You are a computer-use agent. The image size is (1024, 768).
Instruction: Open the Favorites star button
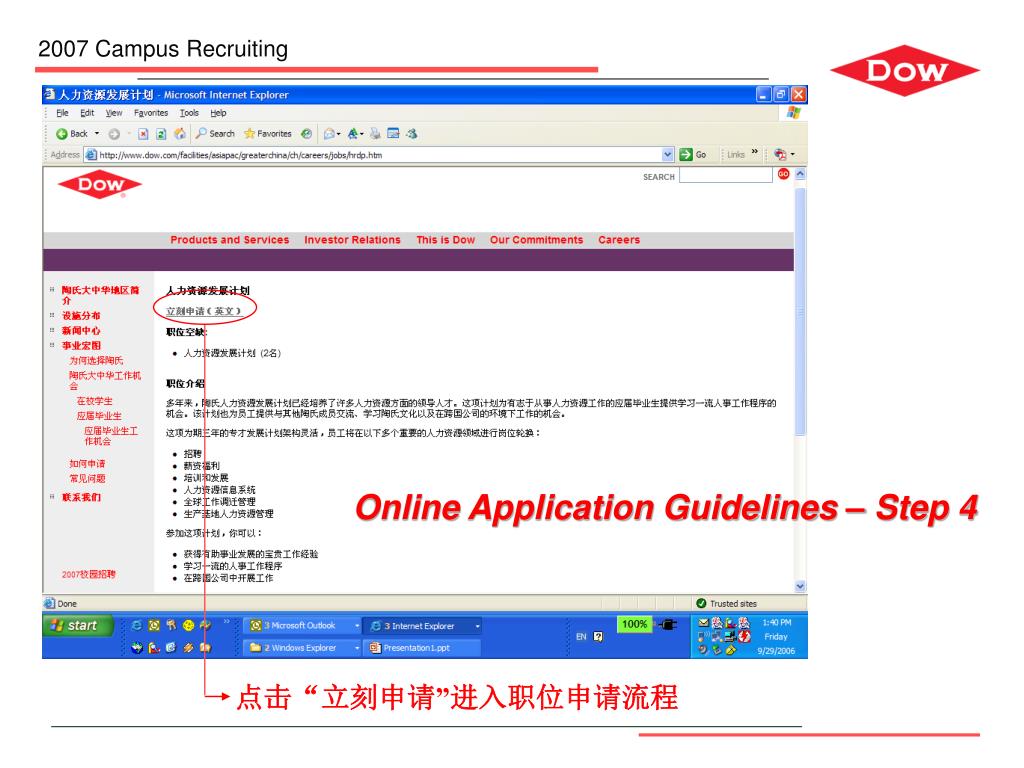(268, 133)
